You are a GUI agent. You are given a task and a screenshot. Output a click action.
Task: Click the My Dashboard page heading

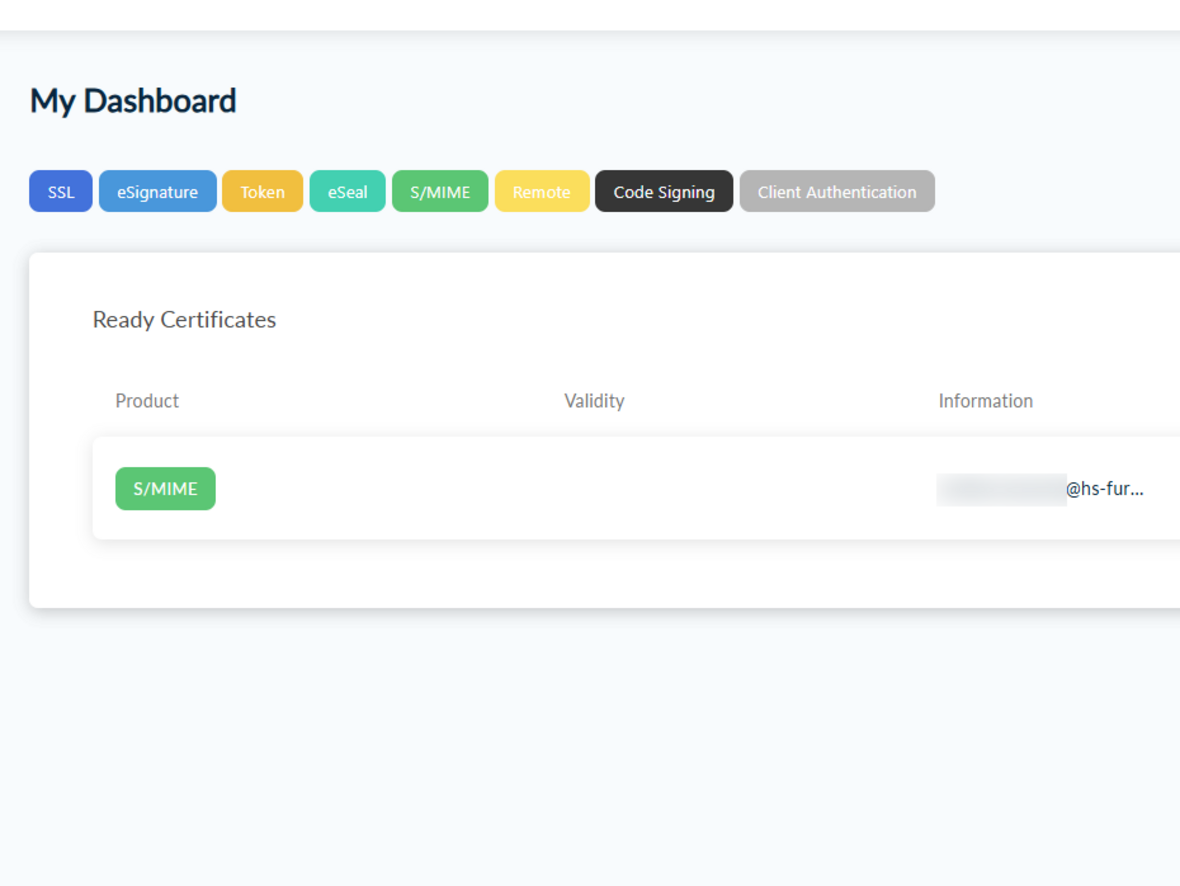point(133,101)
